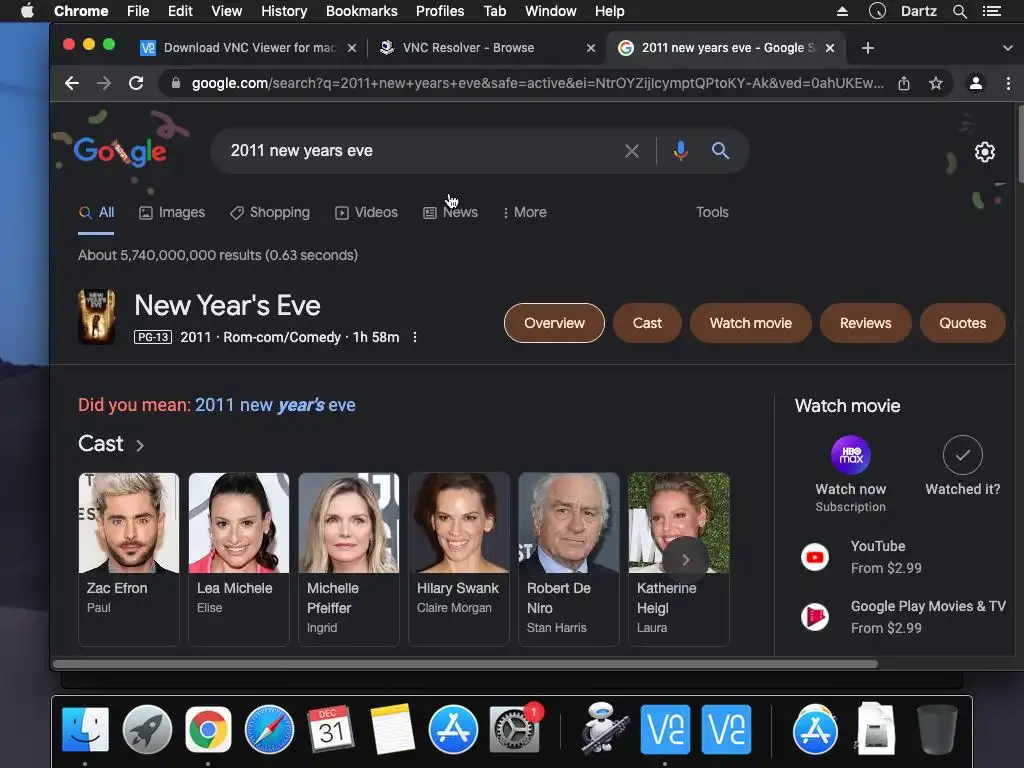
Task: Select the HBO Max Watch now icon
Action: pyautogui.click(x=850, y=455)
